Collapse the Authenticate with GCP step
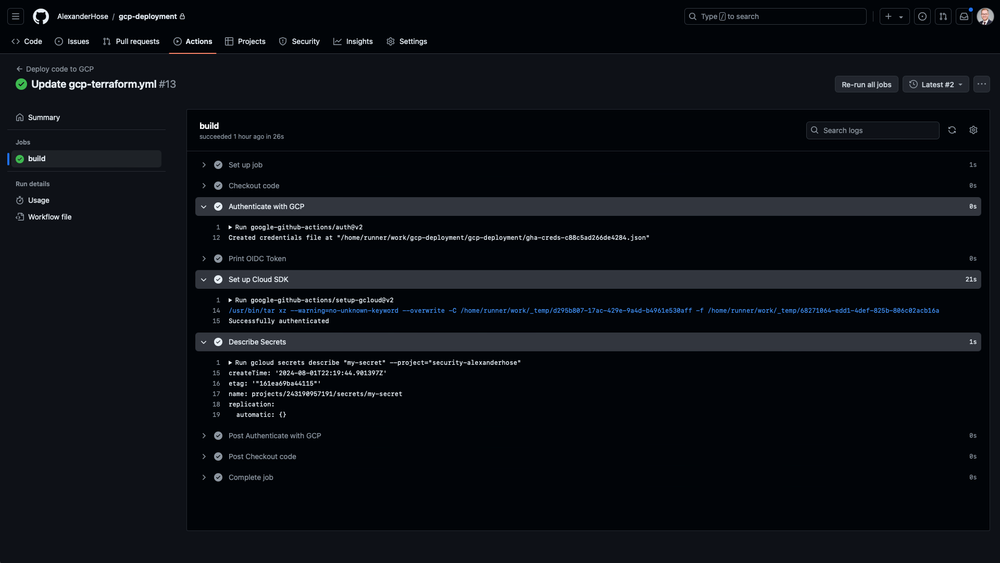This screenshot has height=563, width=1000. (x=588, y=207)
